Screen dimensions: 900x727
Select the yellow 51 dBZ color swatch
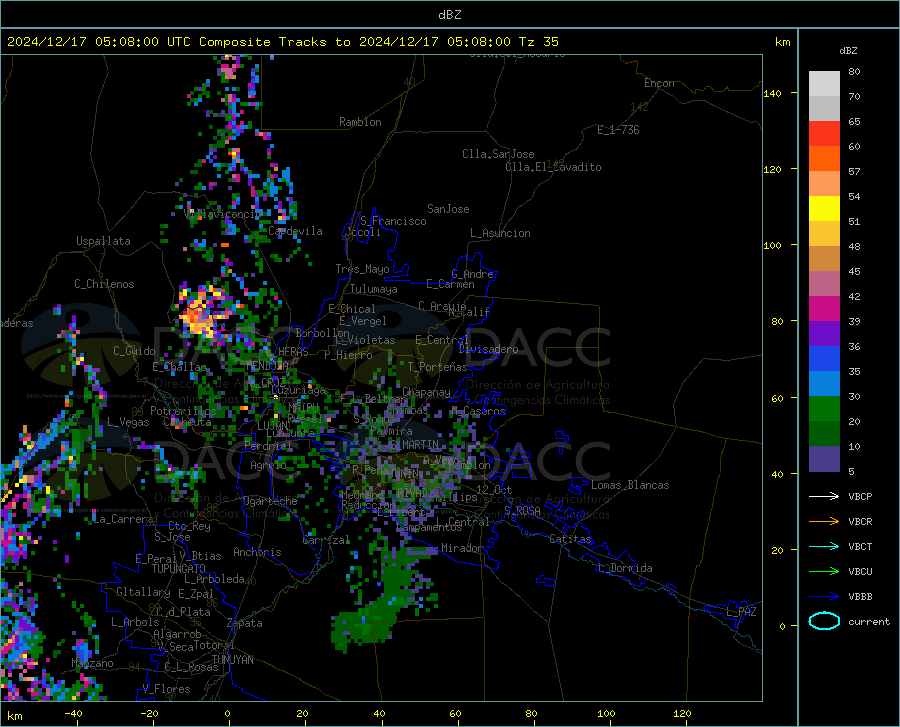[x=824, y=209]
